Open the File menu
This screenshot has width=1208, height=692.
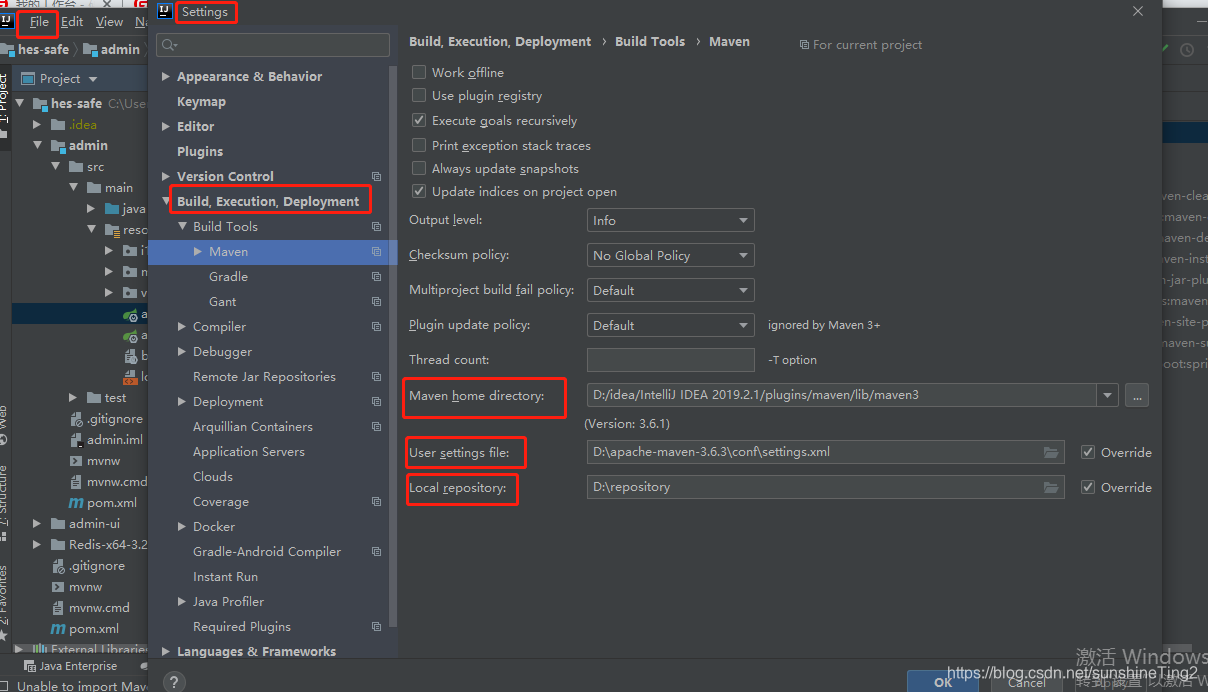[39, 21]
